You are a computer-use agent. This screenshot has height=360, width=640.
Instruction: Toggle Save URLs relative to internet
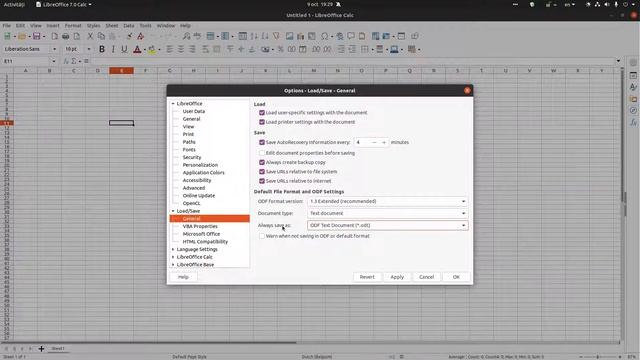262,181
